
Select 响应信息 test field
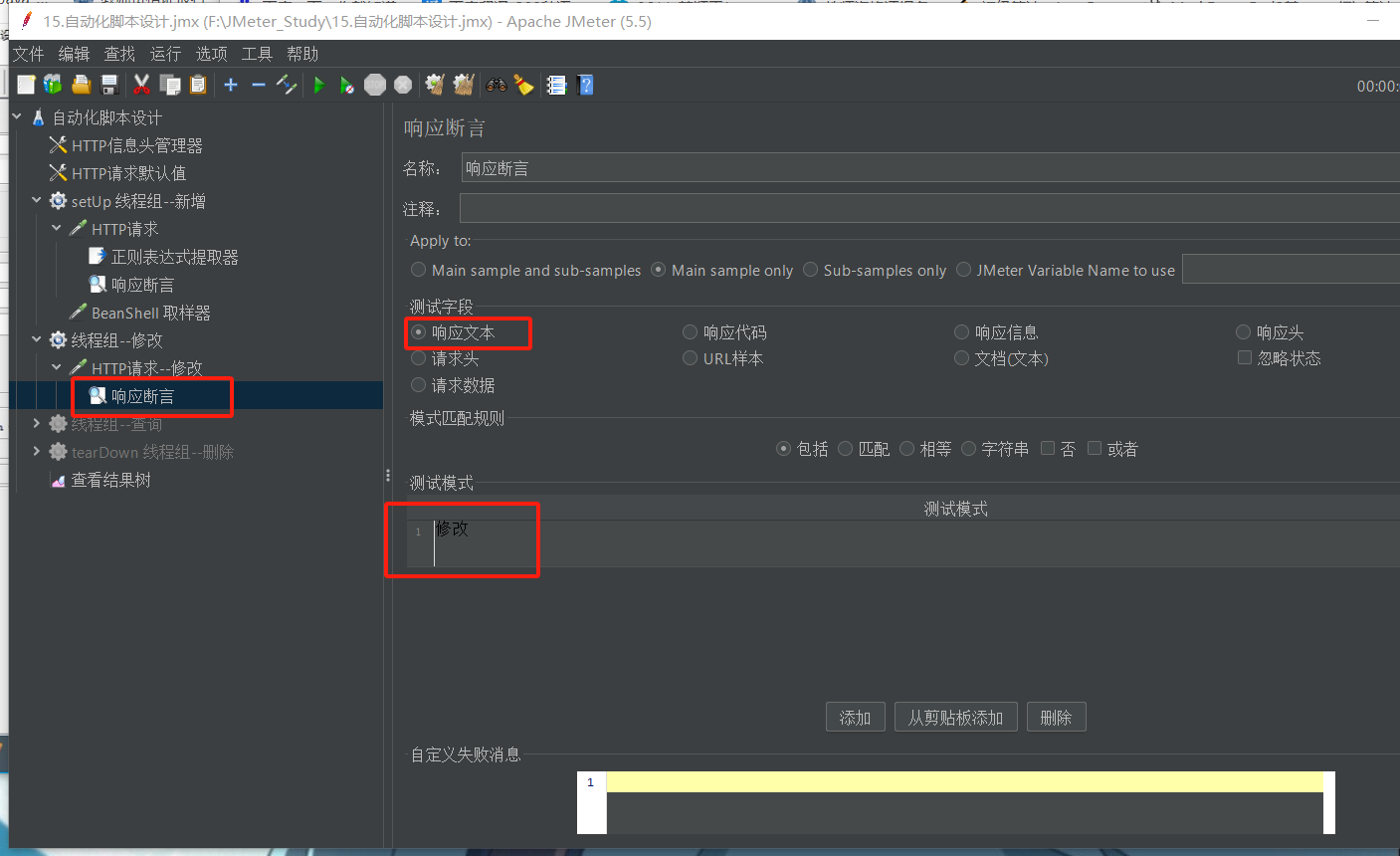[x=996, y=332]
